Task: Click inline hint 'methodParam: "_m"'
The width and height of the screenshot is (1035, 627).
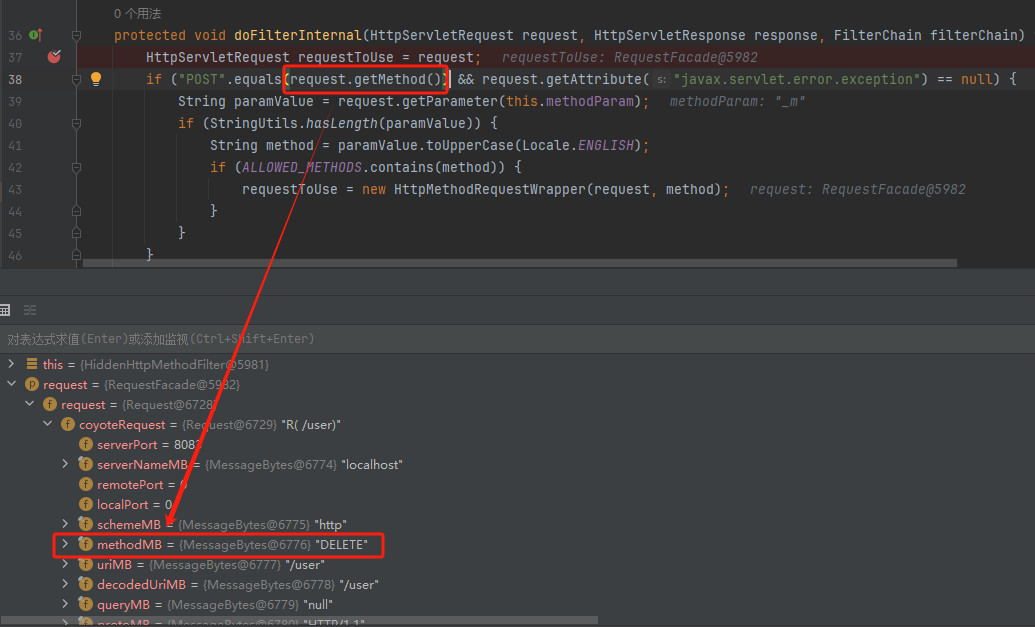Action: [x=737, y=102]
